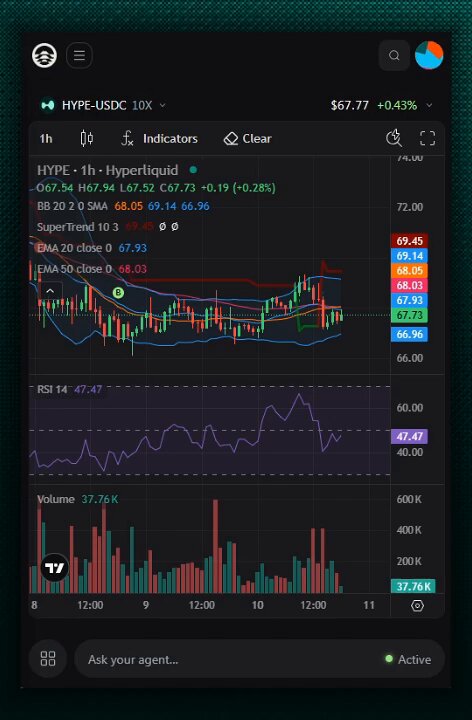Change the 1h timeframe selector
The image size is (472, 720).
coord(46,139)
